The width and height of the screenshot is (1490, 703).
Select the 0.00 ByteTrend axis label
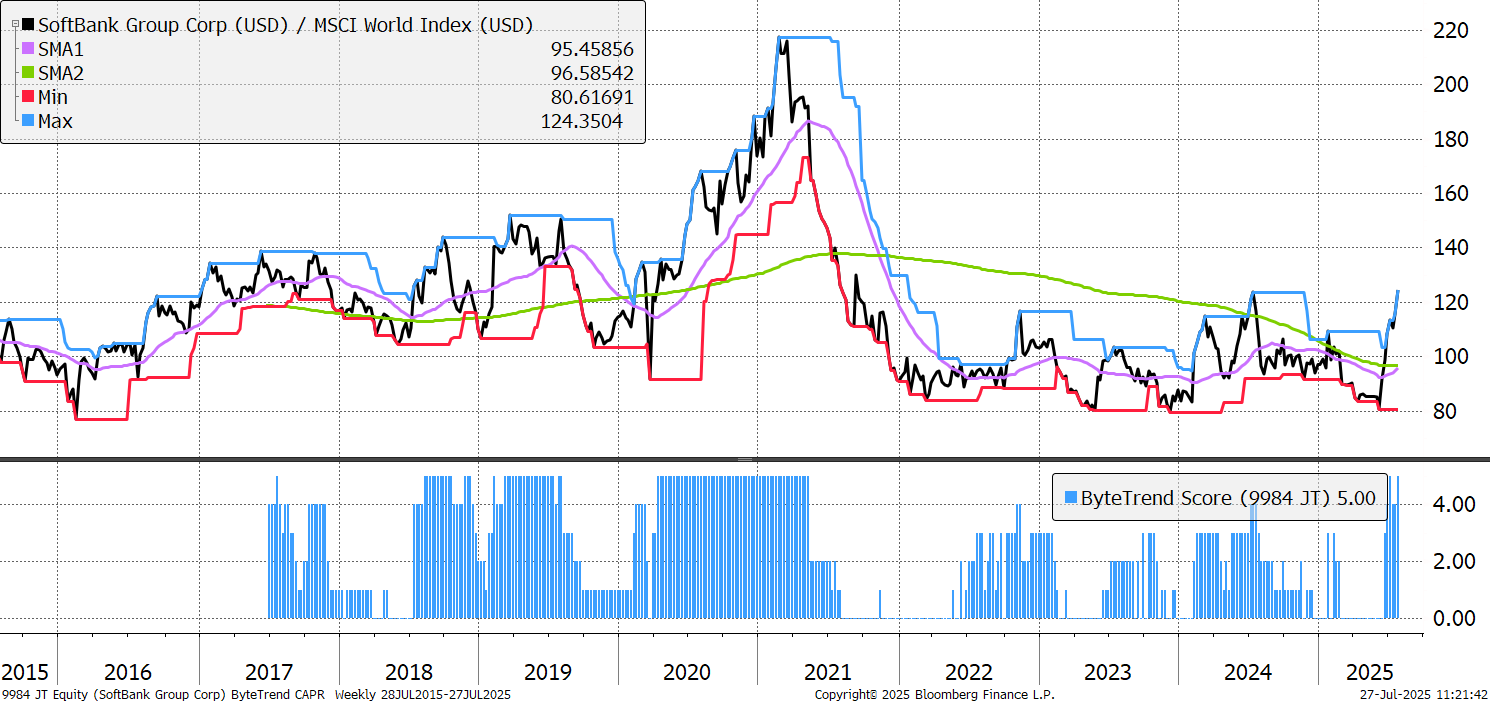pyautogui.click(x=1455, y=618)
